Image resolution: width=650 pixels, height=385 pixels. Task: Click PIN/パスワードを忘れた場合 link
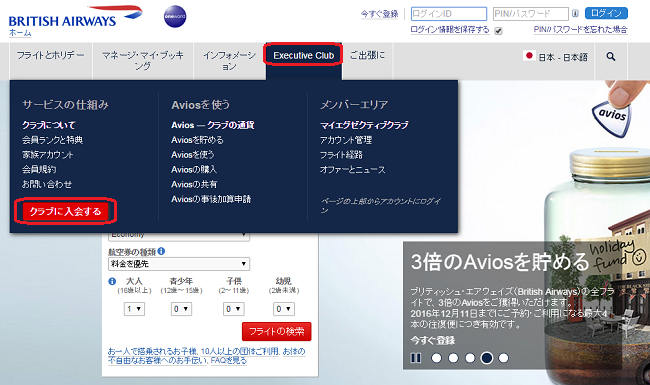pos(580,29)
